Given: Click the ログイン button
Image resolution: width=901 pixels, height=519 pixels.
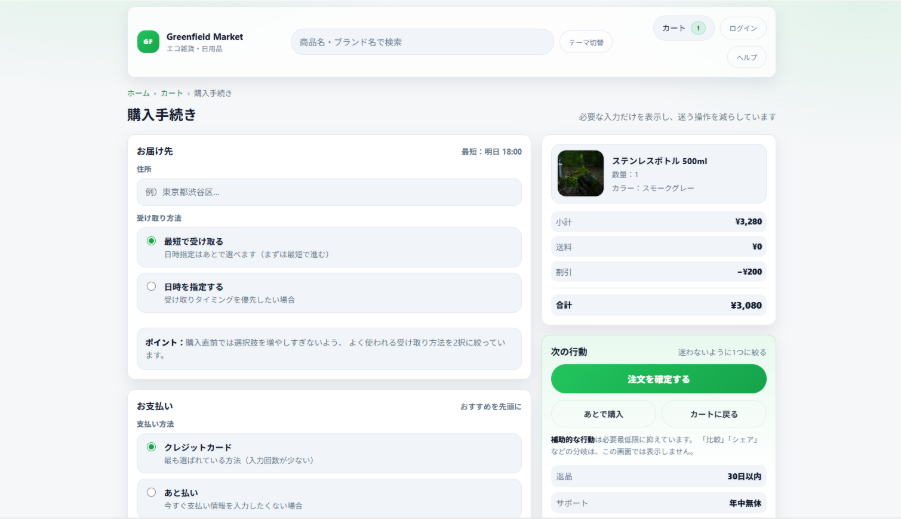Looking at the screenshot, I should 742,28.
